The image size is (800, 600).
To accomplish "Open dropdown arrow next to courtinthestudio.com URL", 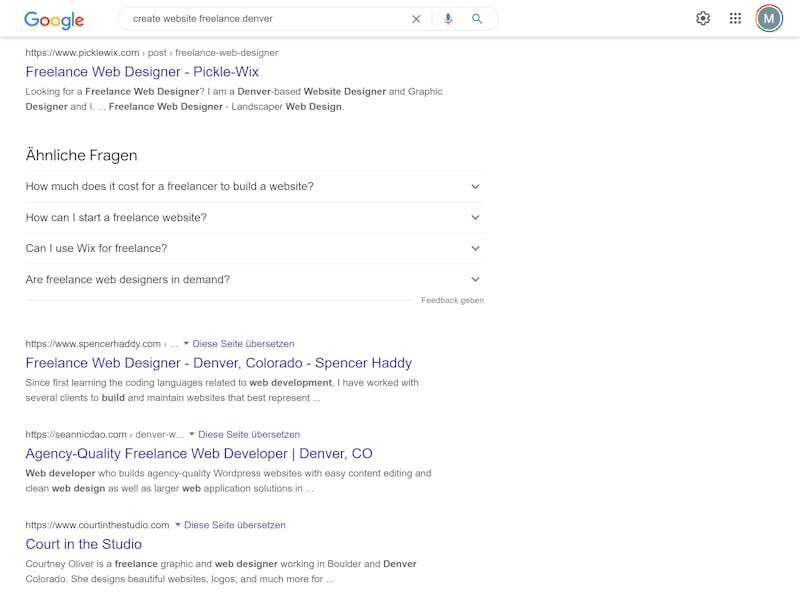I will 178,524.
